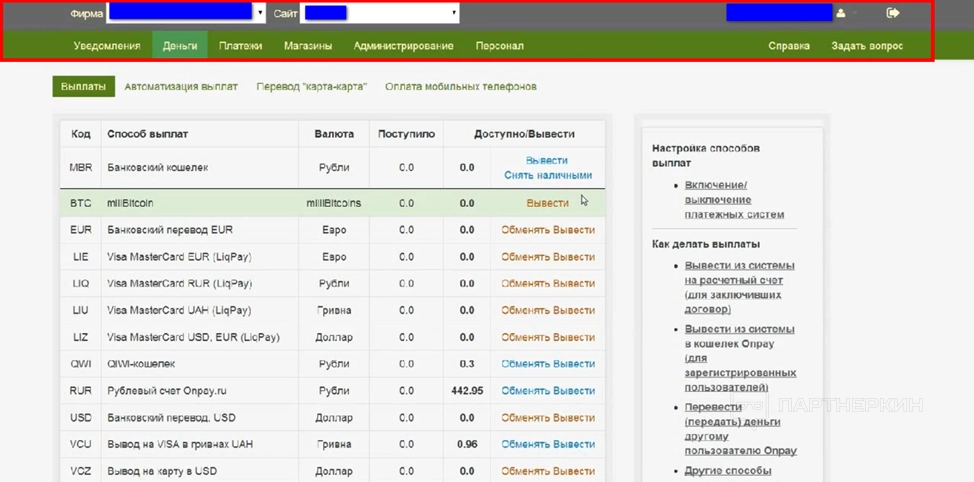
Task: Open the Перевод "карта-карта" tab
Action: (311, 87)
